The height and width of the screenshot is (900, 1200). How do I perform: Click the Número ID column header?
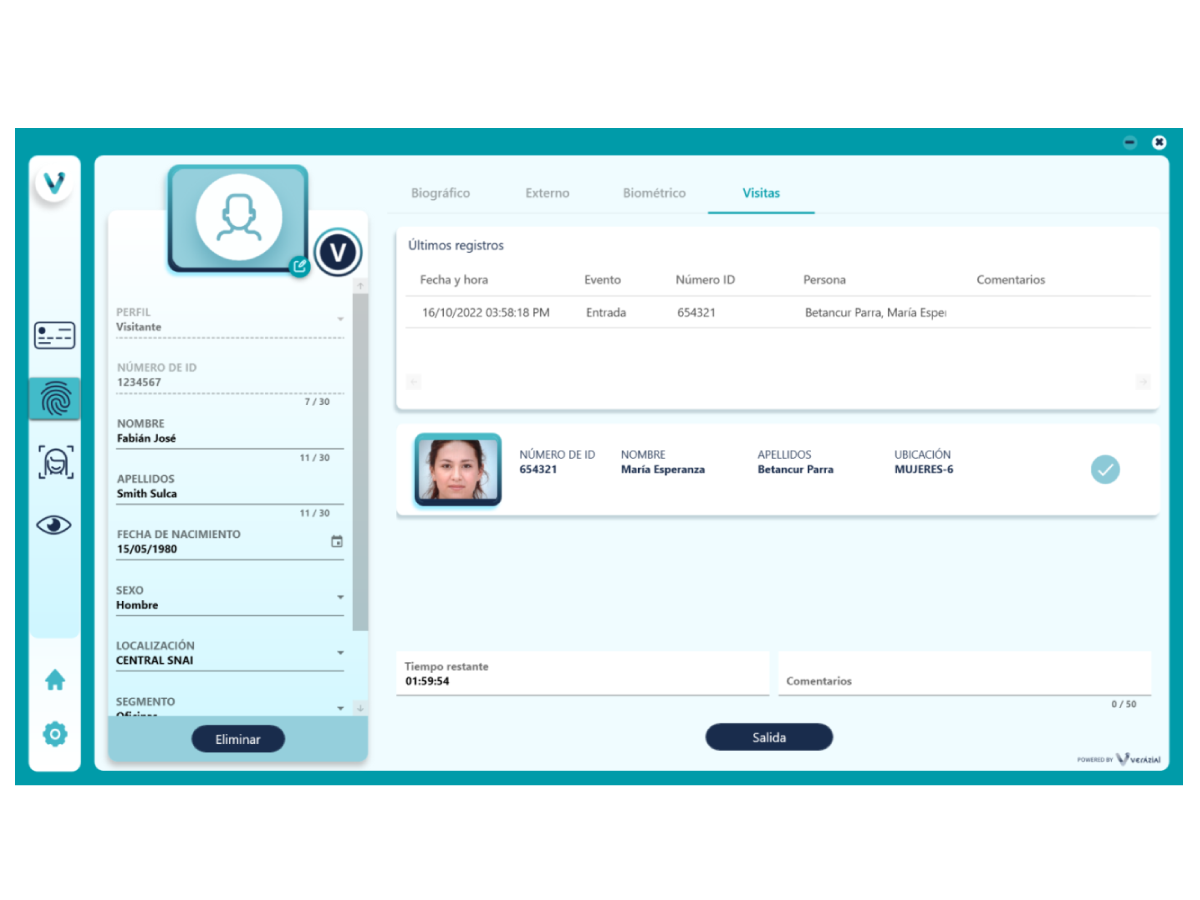pyautogui.click(x=705, y=280)
